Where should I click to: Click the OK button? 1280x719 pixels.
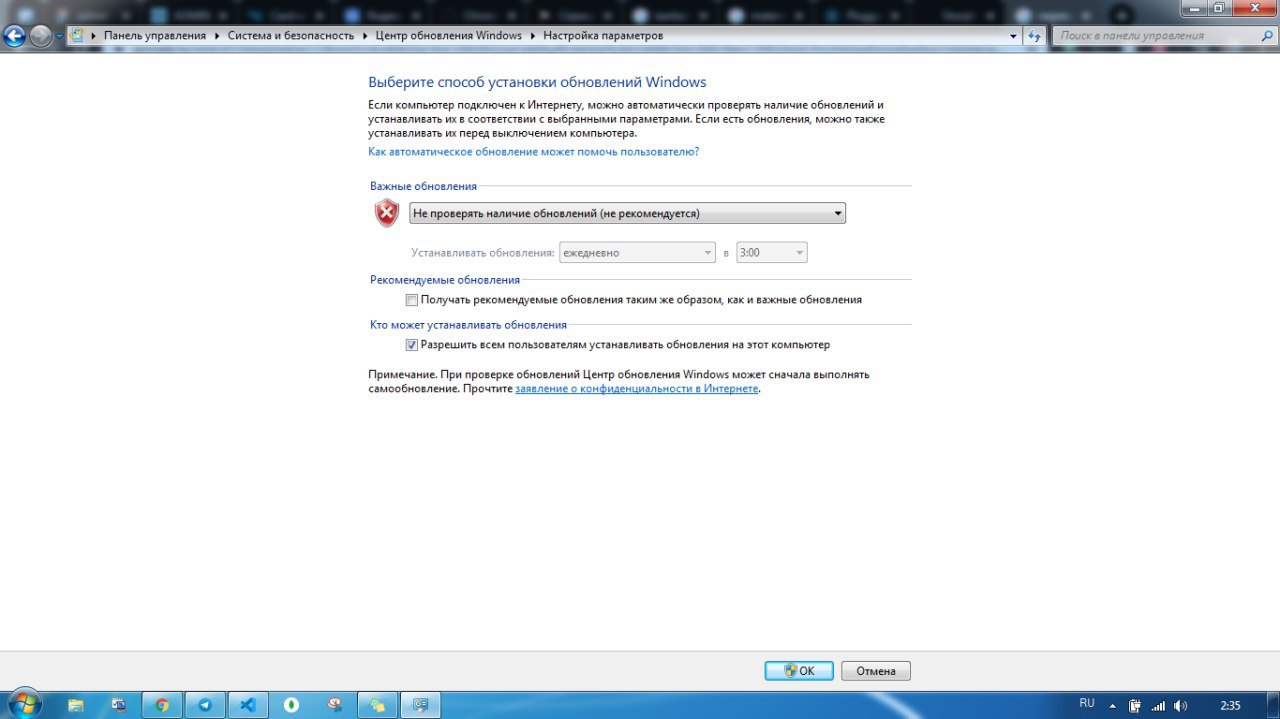coord(799,671)
